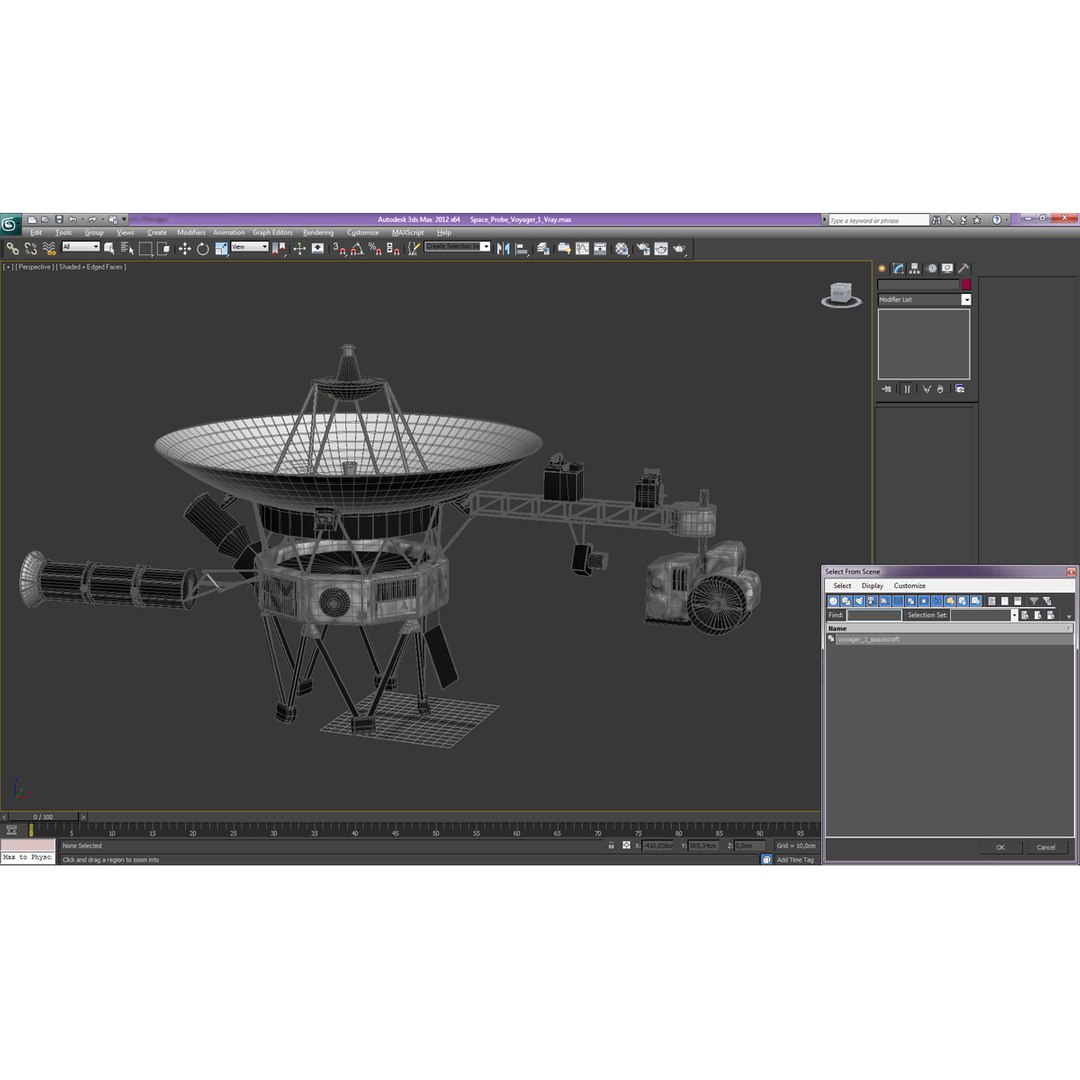
Task: Switch to the Display command panel tab
Action: pyautogui.click(x=948, y=269)
